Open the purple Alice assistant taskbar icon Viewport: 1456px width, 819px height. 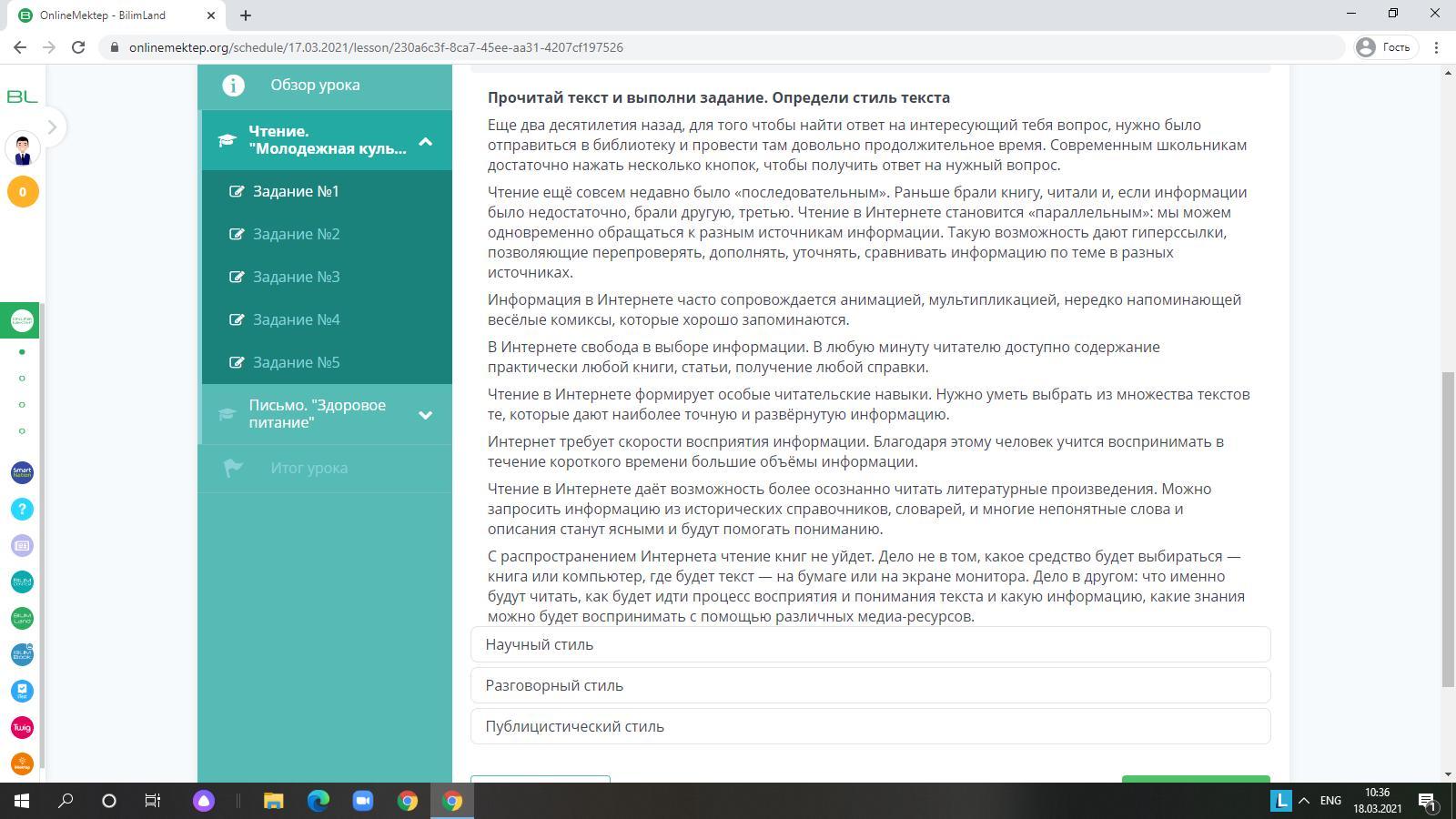tap(204, 801)
